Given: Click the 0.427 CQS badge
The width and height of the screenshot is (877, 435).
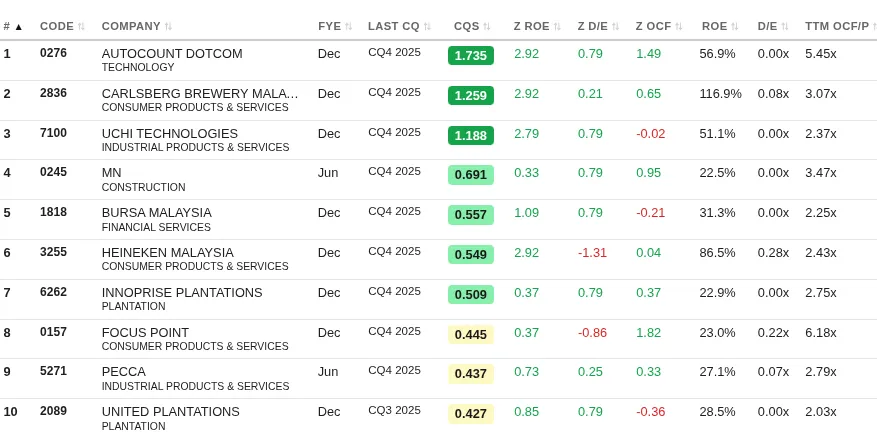Looking at the screenshot, I should [x=471, y=414].
